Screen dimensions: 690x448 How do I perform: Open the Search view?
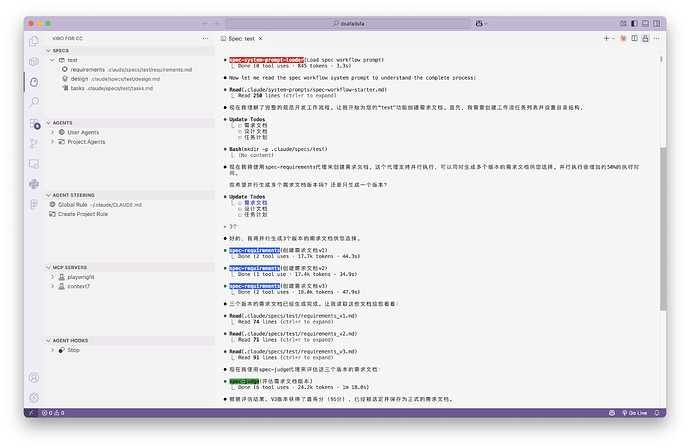[x=34, y=102]
